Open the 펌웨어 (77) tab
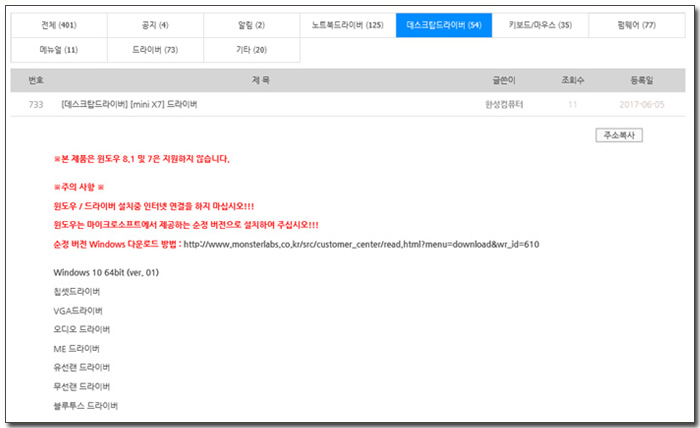The height and width of the screenshot is (428, 700). 636,25
